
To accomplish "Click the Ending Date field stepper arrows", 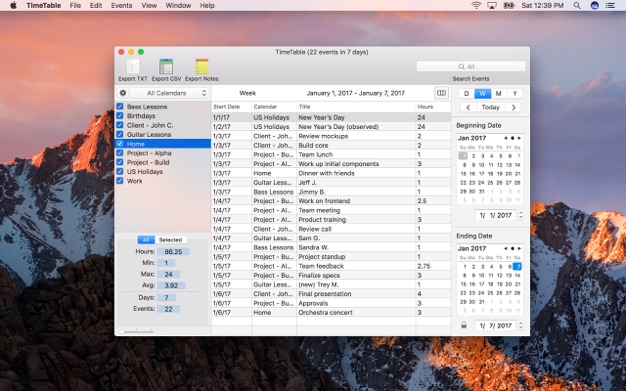I will coord(521,326).
